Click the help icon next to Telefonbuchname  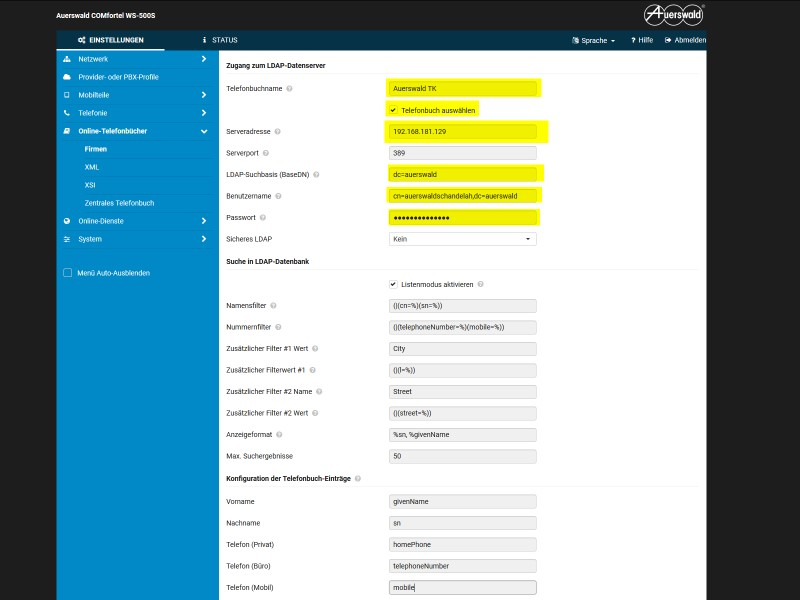pyautogui.click(x=290, y=89)
